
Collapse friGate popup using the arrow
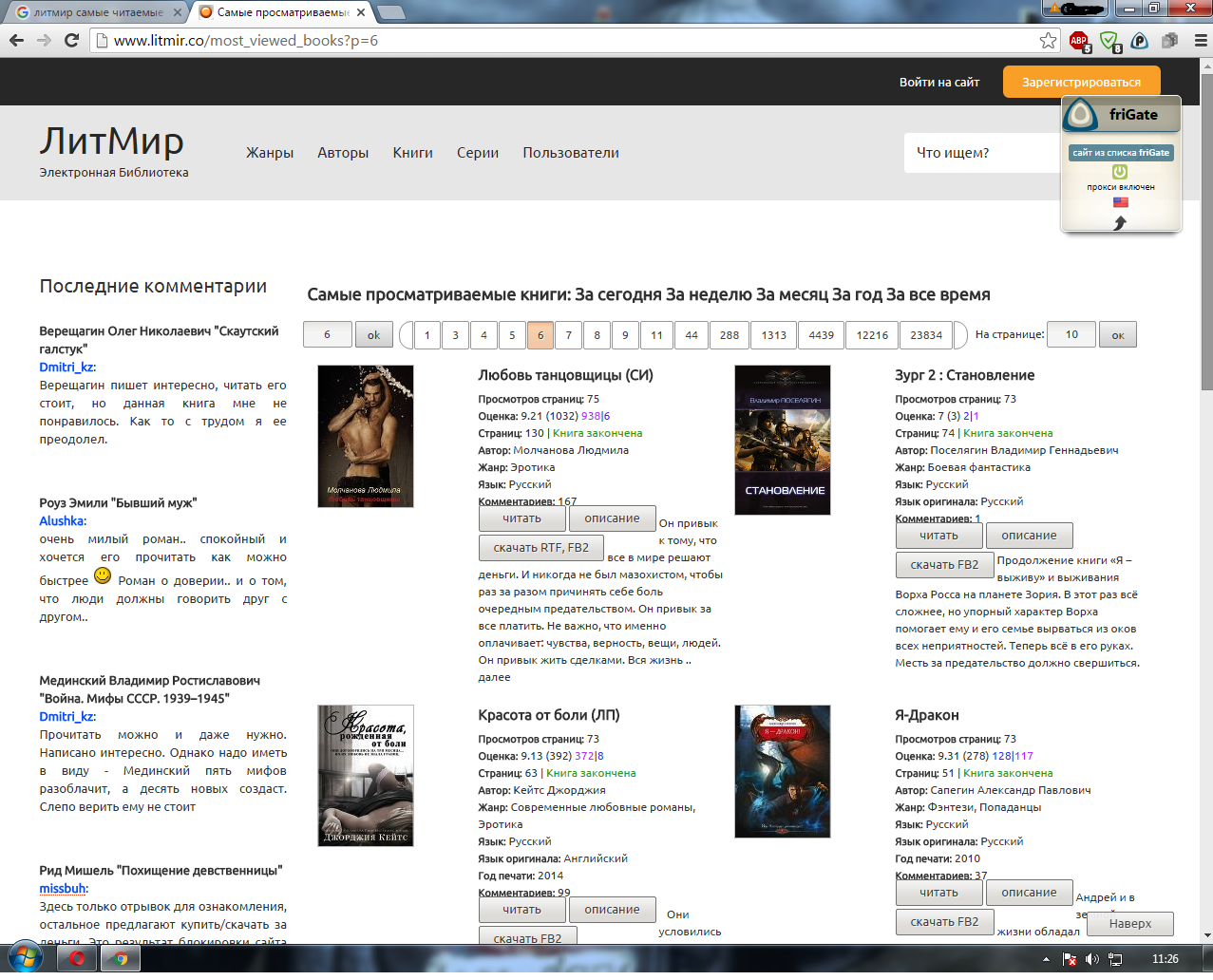(1120, 222)
